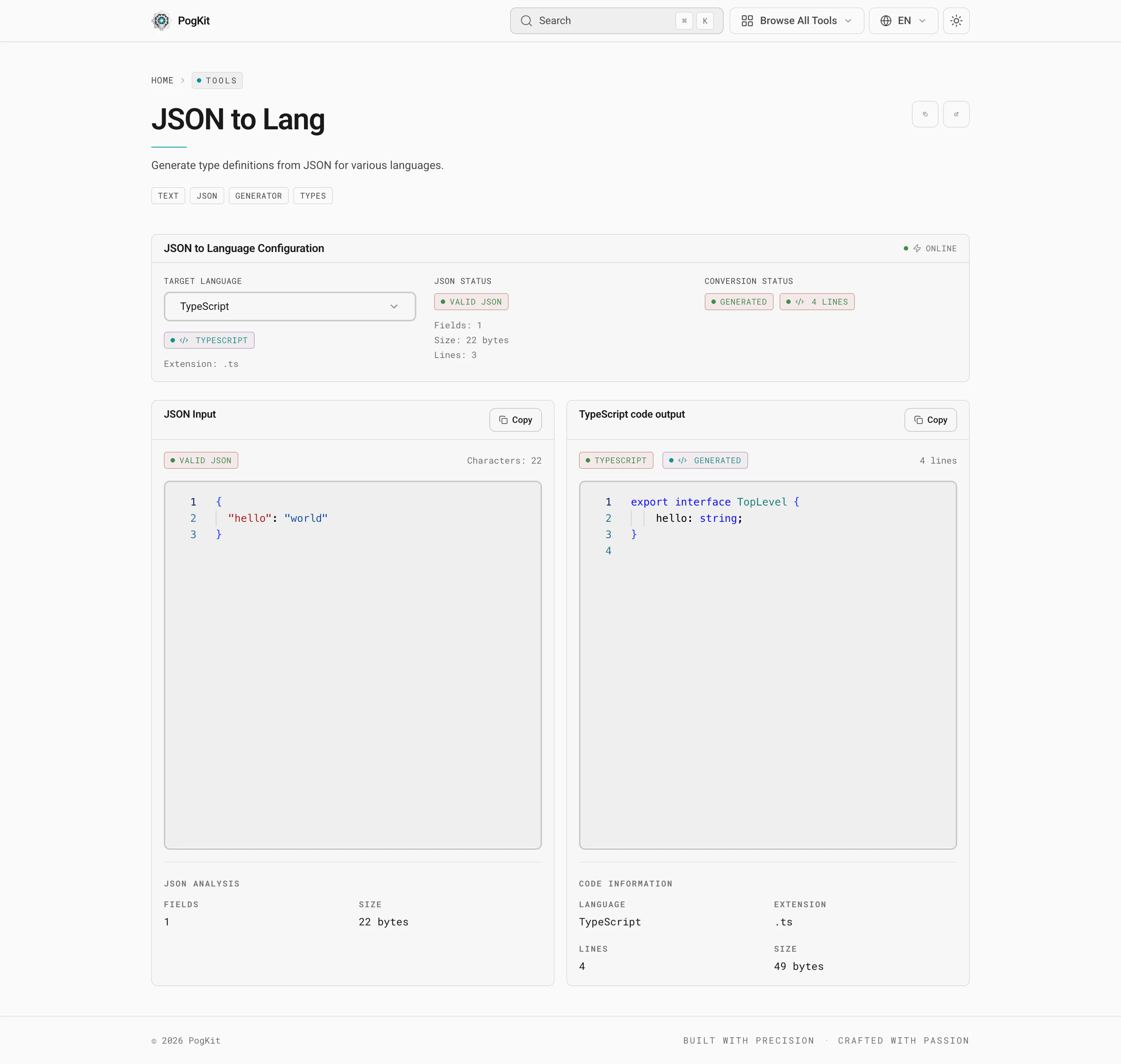Click the "TypeScript" language value in code information
1121x1064 pixels.
coord(610,922)
